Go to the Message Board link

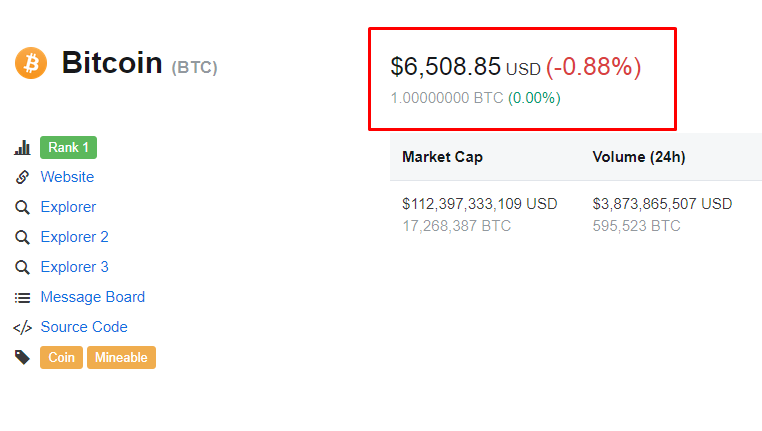92,297
